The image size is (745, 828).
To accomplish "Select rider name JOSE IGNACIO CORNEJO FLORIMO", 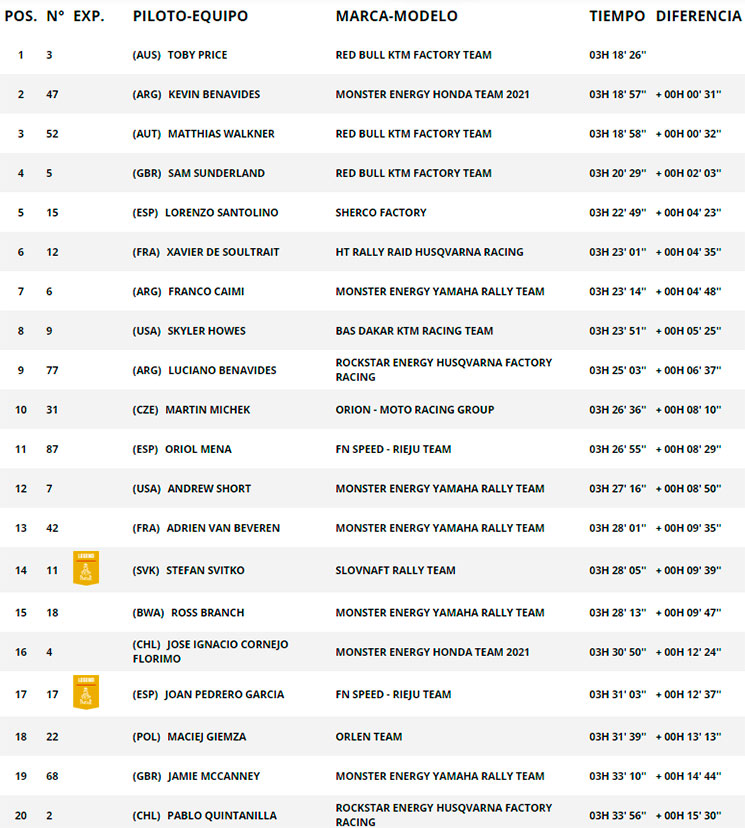I will 211,652.
